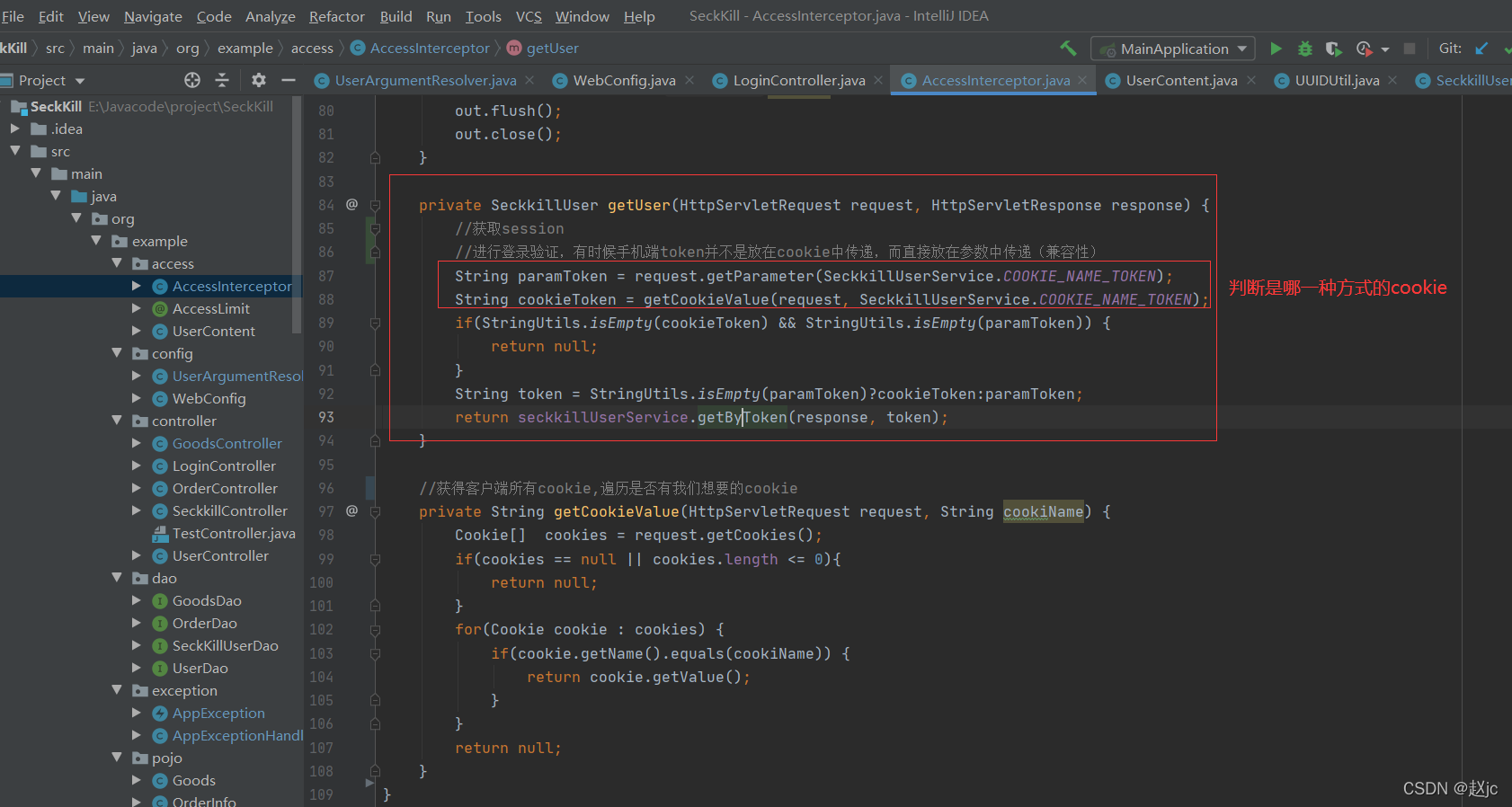Collapse the dao package

(117, 578)
